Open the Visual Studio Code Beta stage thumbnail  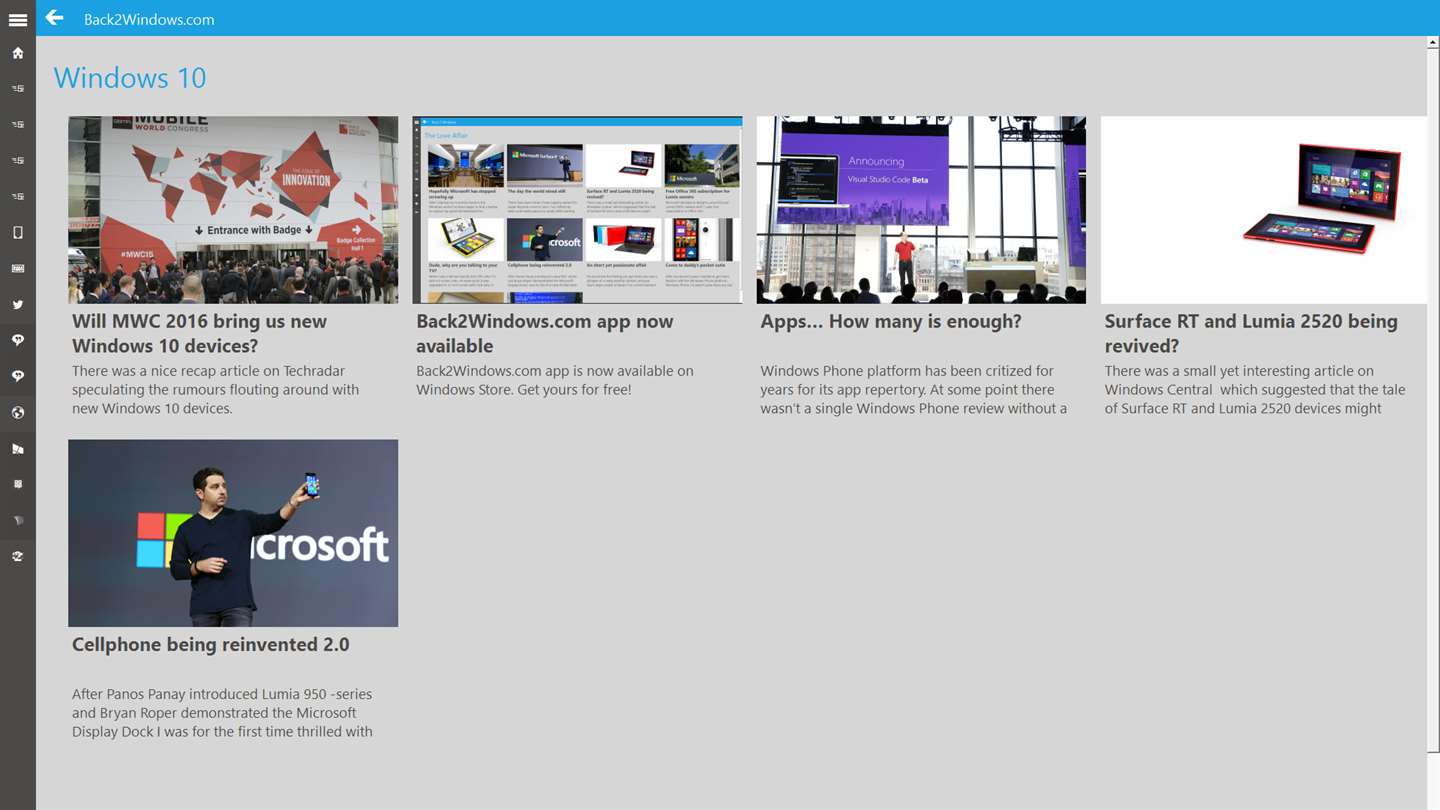coord(921,210)
